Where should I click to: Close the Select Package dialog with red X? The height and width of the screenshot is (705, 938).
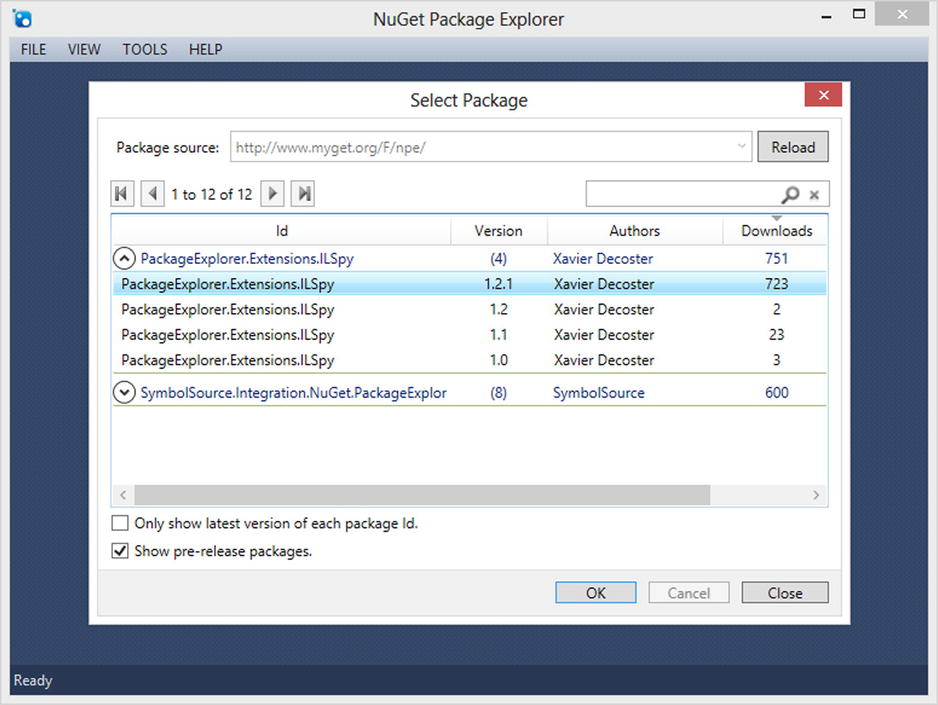coord(823,95)
